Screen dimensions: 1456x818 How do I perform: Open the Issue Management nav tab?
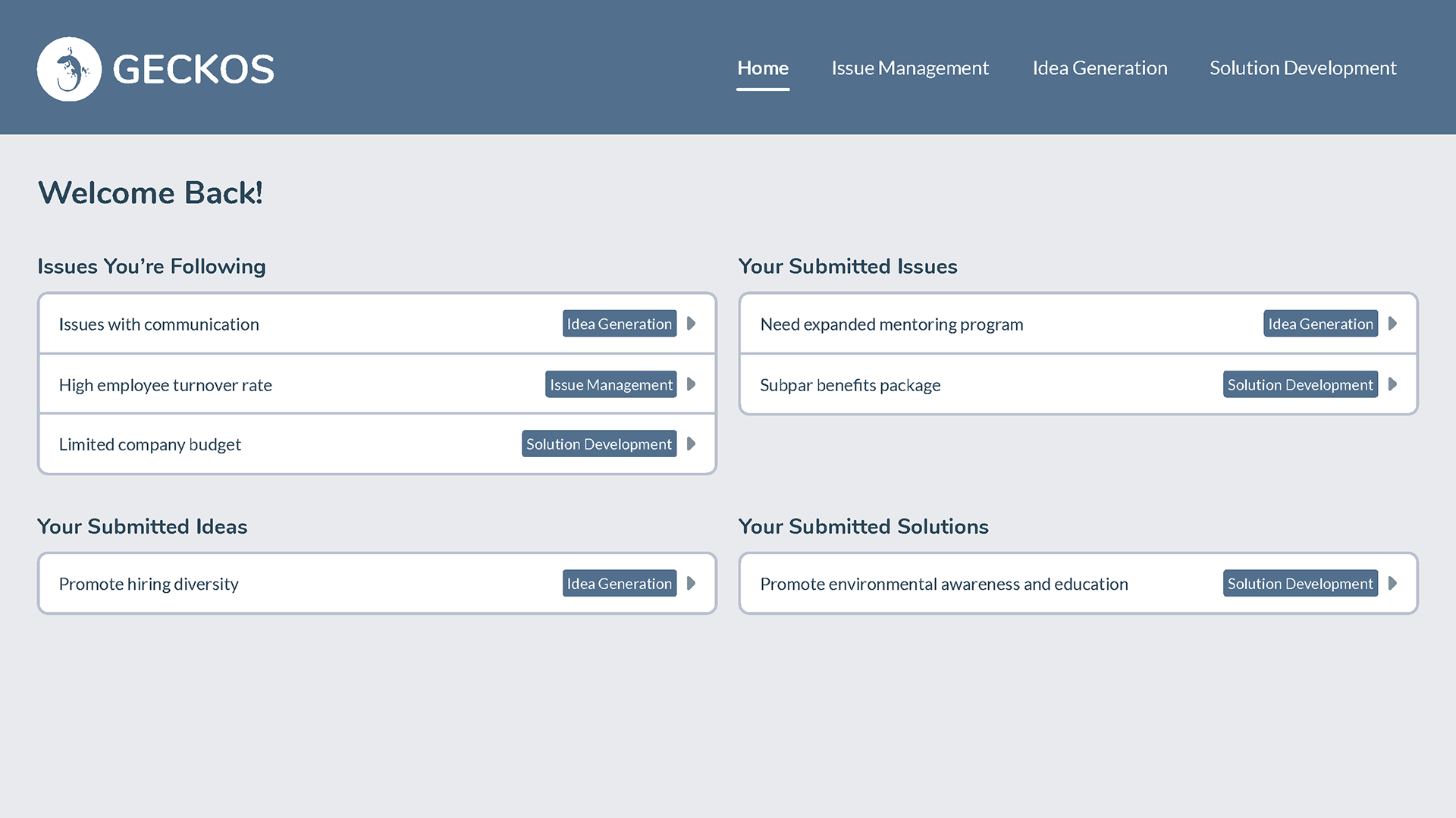tap(910, 68)
